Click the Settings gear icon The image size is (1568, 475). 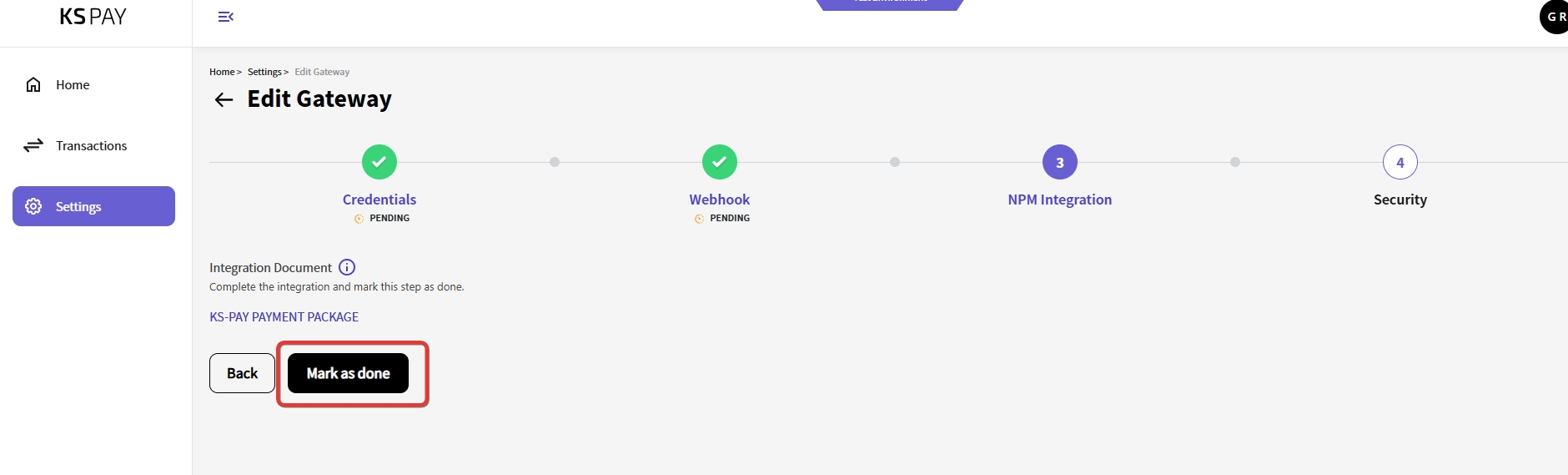click(x=33, y=206)
